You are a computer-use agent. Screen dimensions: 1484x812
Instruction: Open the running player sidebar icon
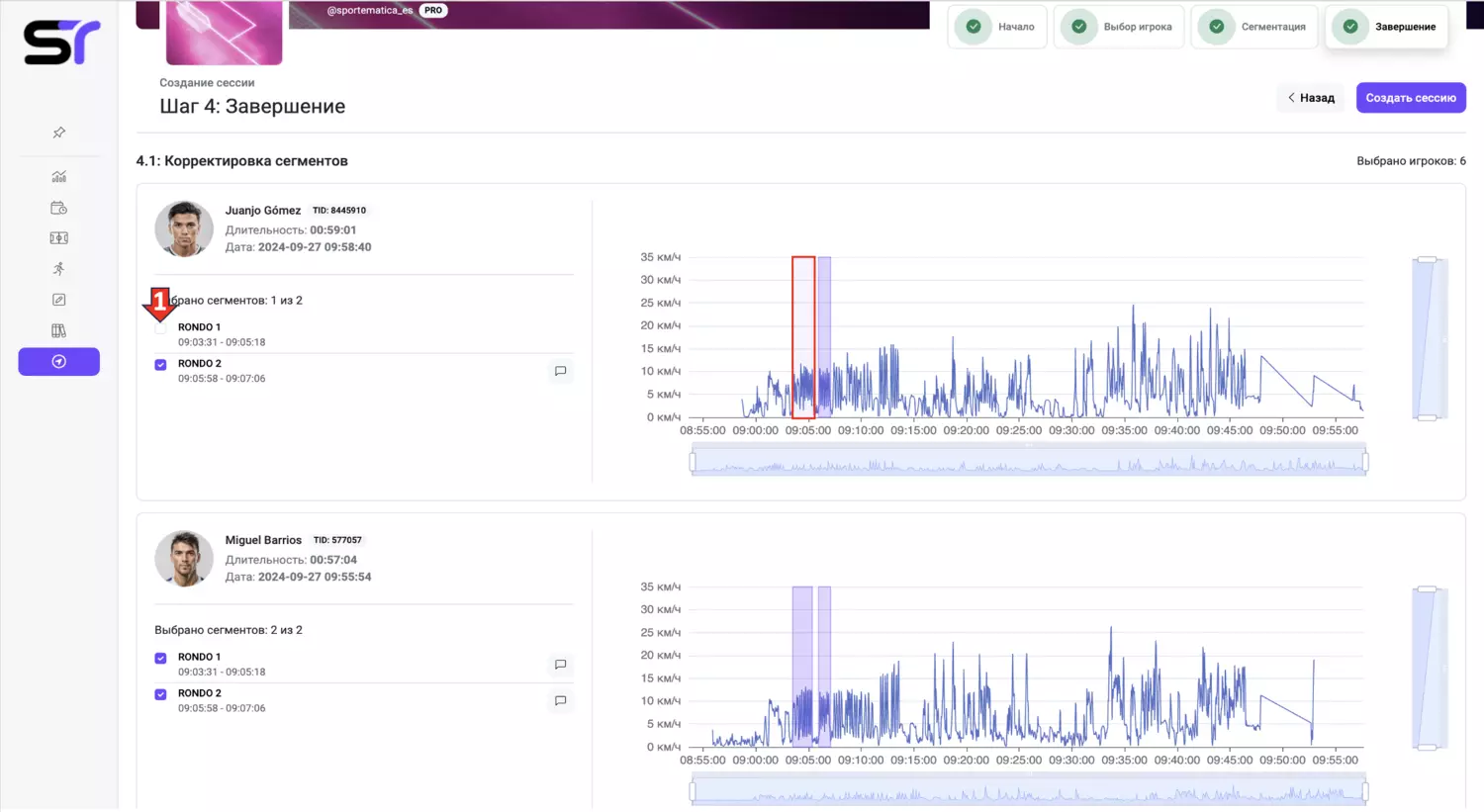tap(59, 269)
